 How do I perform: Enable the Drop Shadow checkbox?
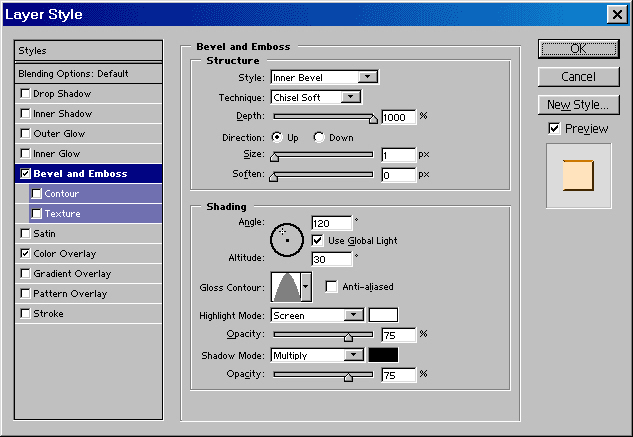[25, 94]
